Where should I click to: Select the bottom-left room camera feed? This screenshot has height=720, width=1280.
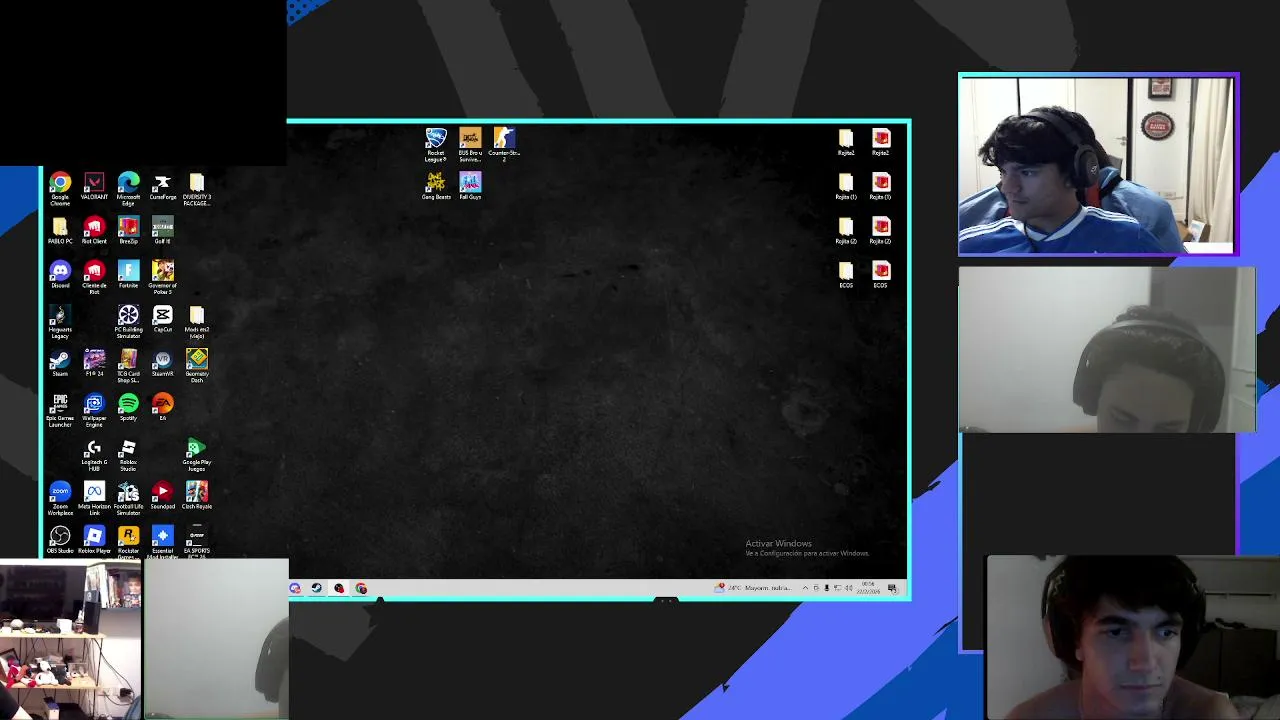[70, 640]
